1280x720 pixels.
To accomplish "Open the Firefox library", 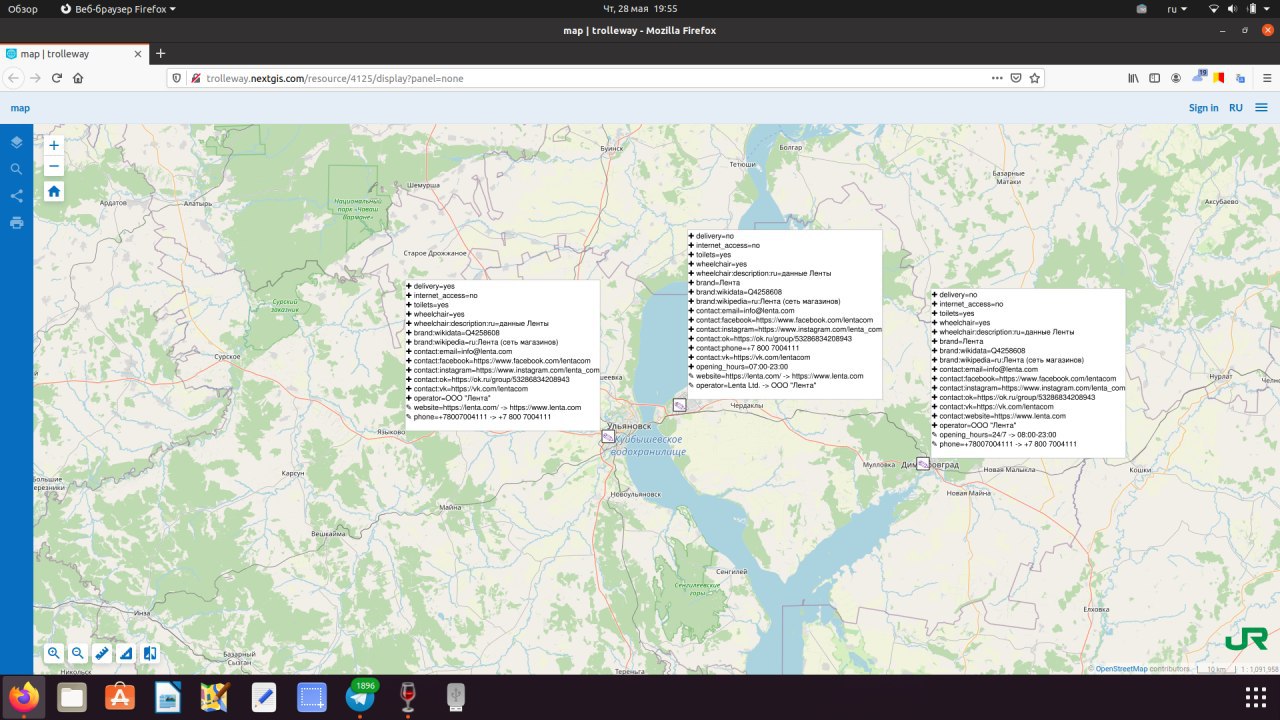I will pyautogui.click(x=1133, y=78).
